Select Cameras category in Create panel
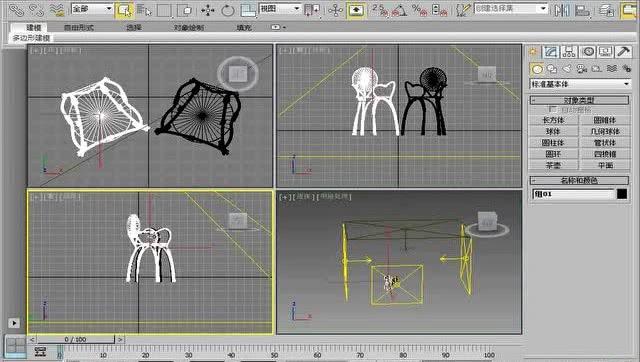The height and width of the screenshot is (362, 640). coord(582,69)
